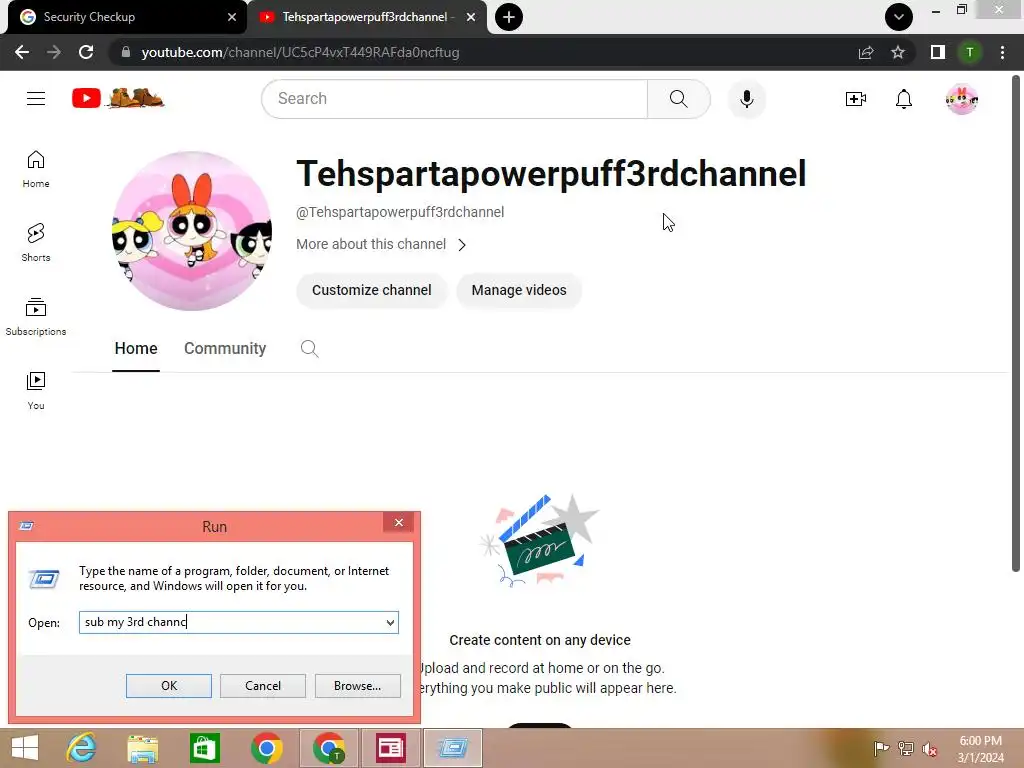This screenshot has height=768, width=1024.
Task: Click the address bar URL
Action: point(300,52)
